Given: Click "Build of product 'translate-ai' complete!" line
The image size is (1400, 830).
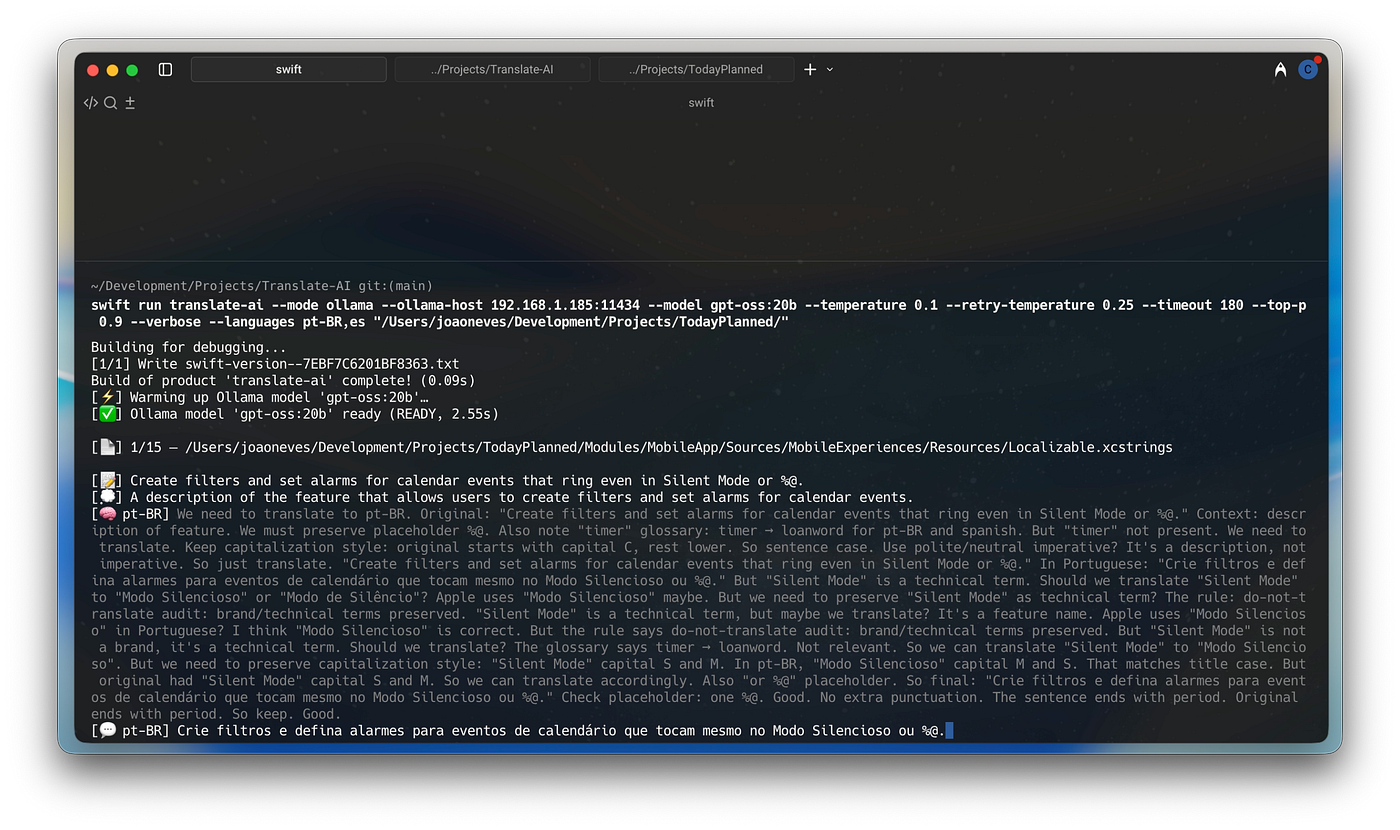Looking at the screenshot, I should point(283,380).
